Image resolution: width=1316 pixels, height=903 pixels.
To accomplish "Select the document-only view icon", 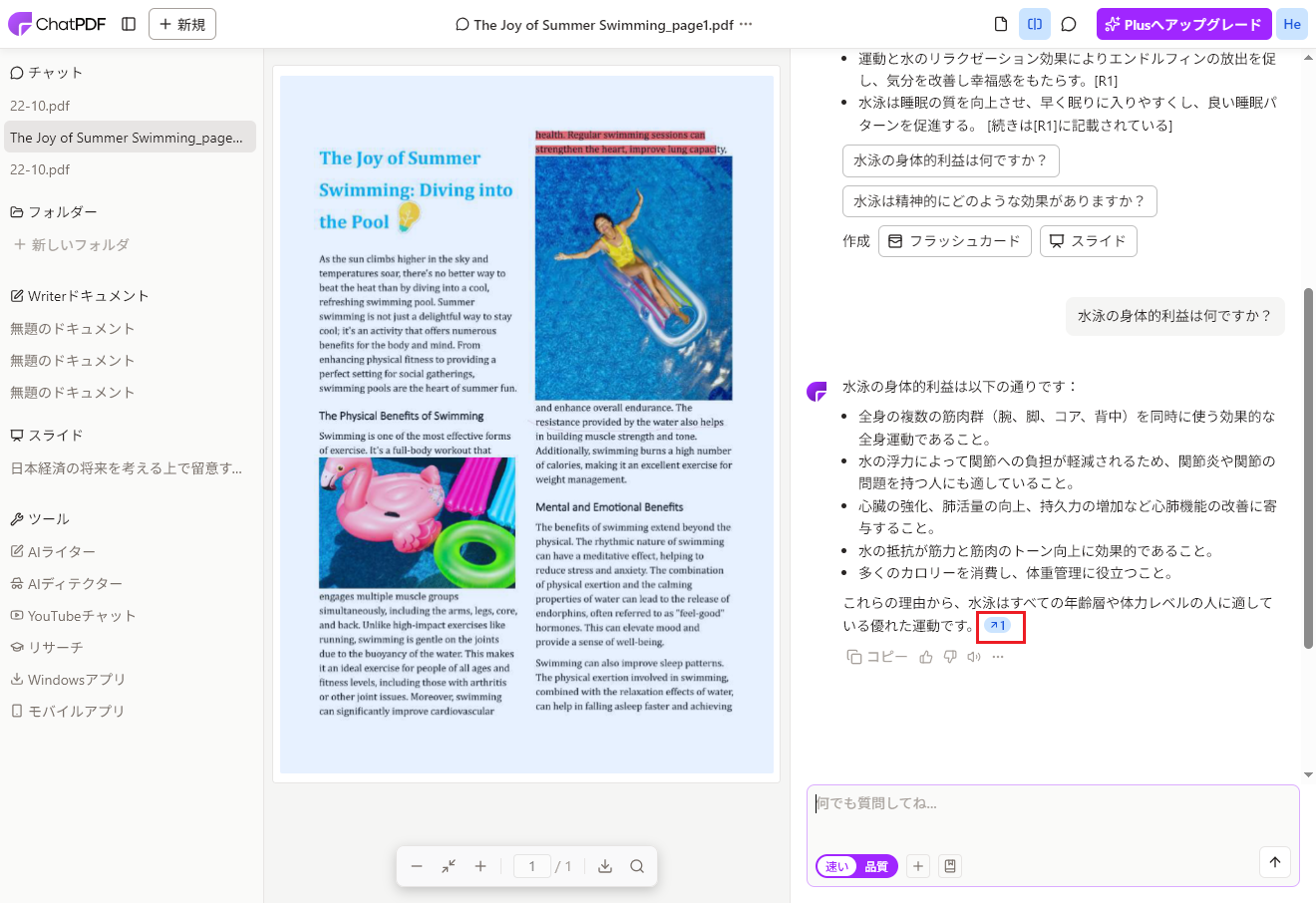I will tap(1001, 24).
